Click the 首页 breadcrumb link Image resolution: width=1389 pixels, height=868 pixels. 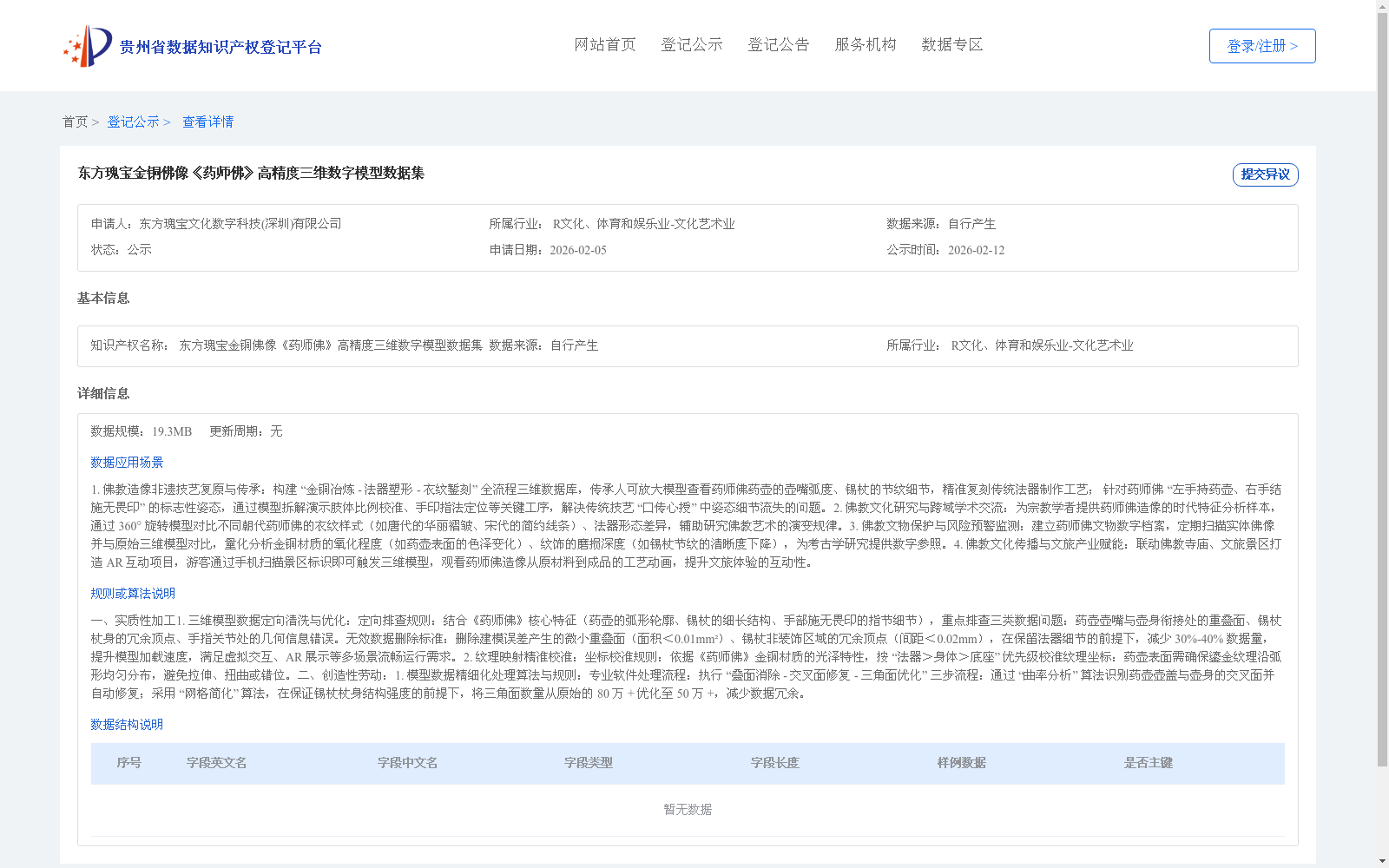click(76, 122)
